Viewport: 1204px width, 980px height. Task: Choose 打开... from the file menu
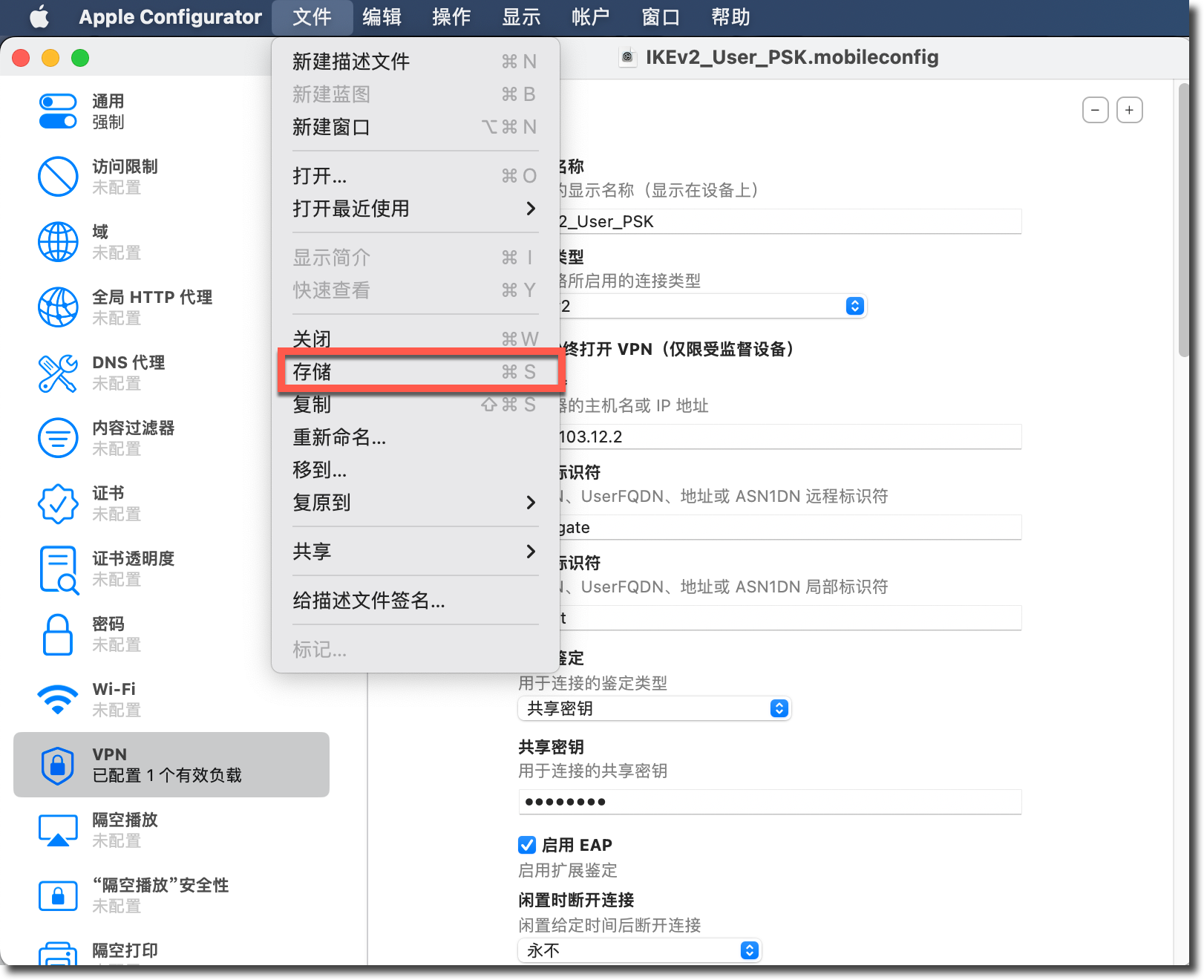pyautogui.click(x=415, y=176)
